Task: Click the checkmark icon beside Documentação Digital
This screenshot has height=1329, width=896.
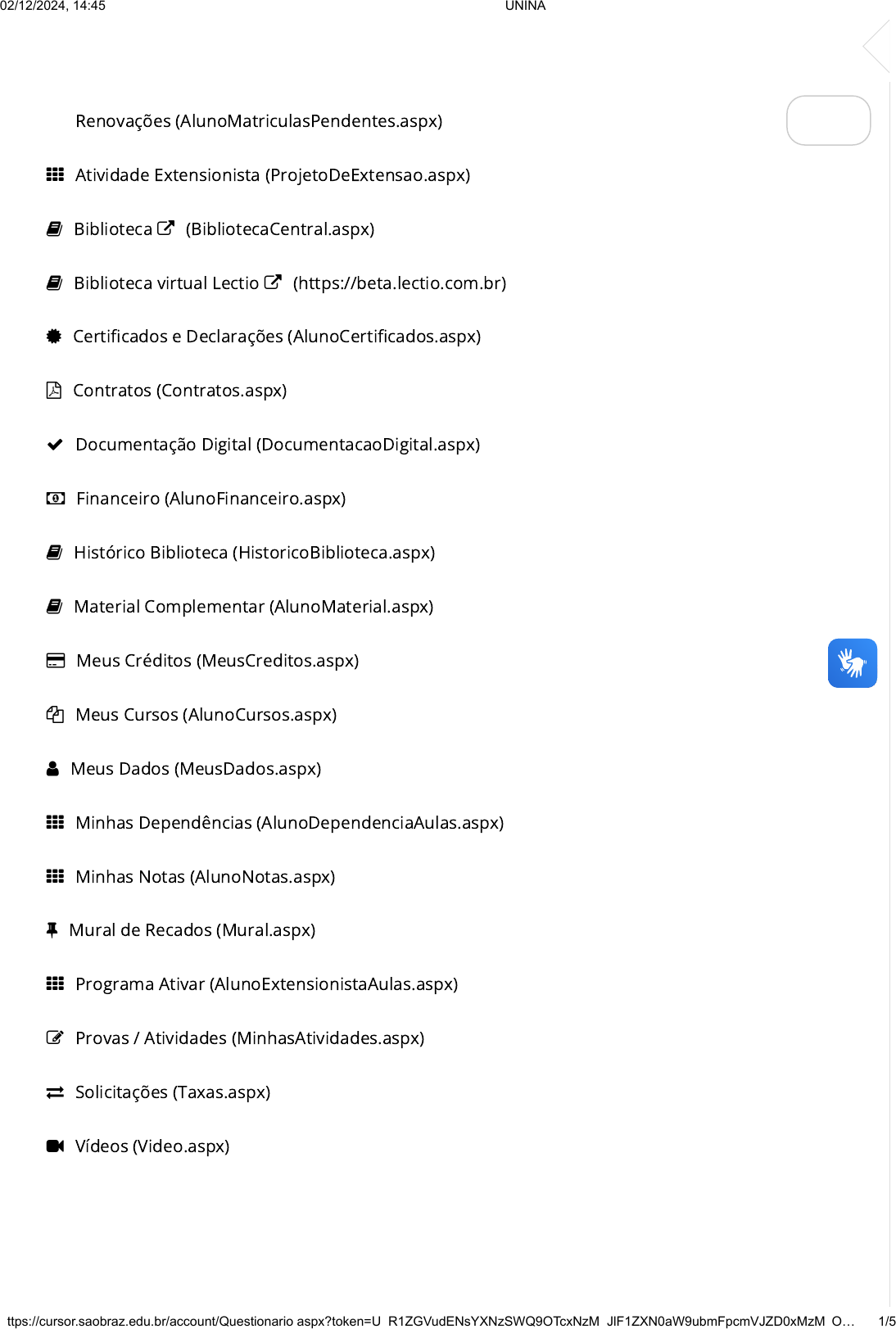Action: coord(55,444)
